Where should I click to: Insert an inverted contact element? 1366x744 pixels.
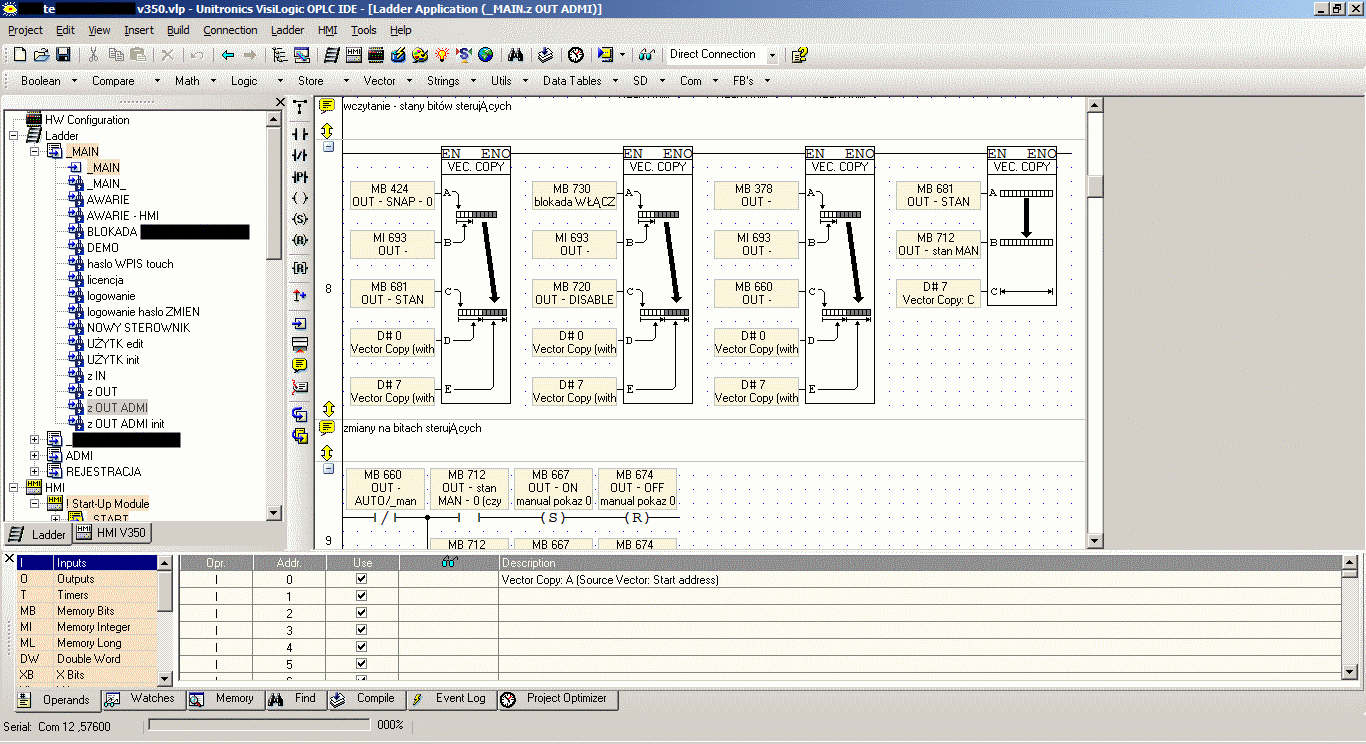pos(299,155)
